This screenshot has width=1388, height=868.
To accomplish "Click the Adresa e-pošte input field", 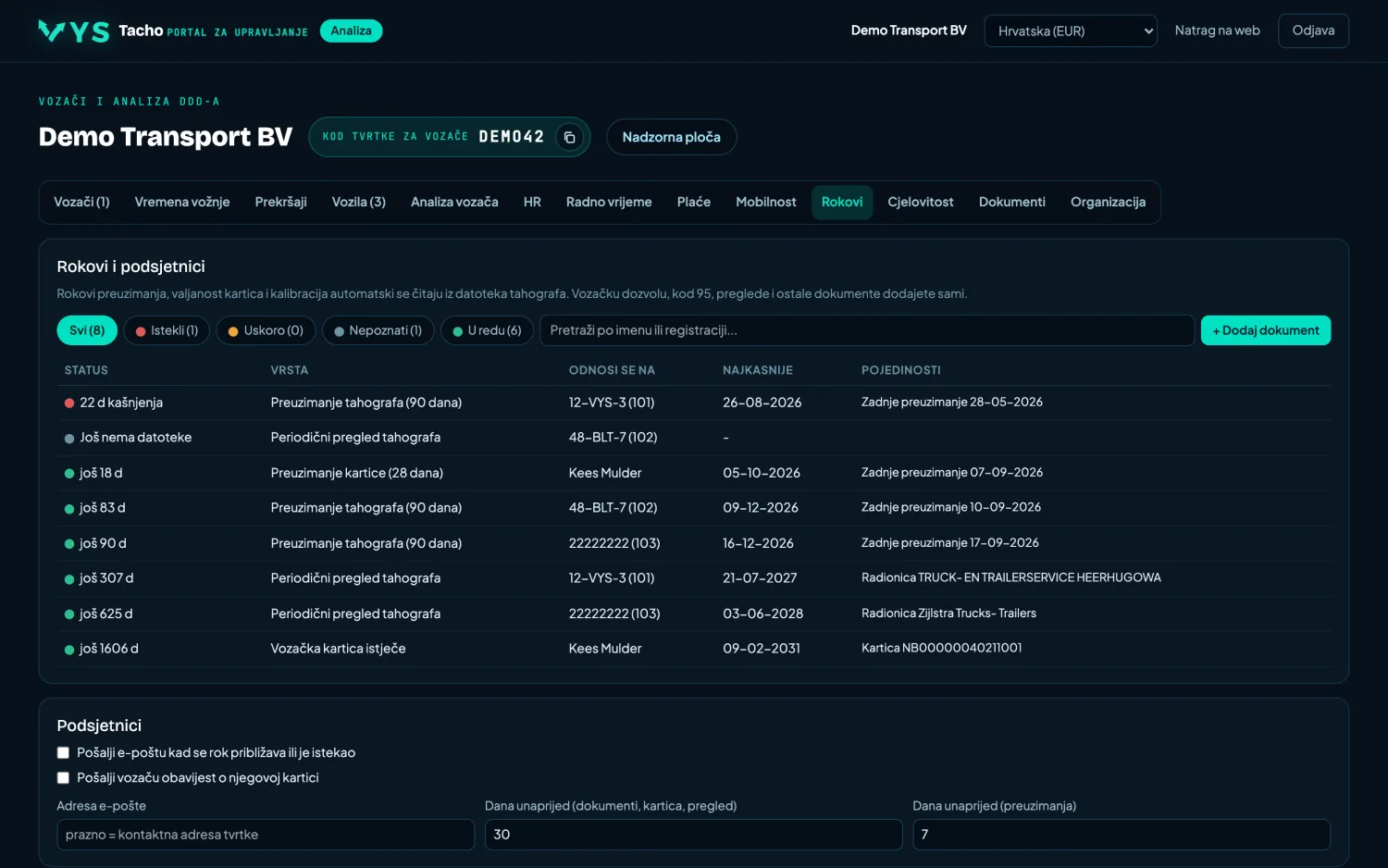I will (266, 835).
